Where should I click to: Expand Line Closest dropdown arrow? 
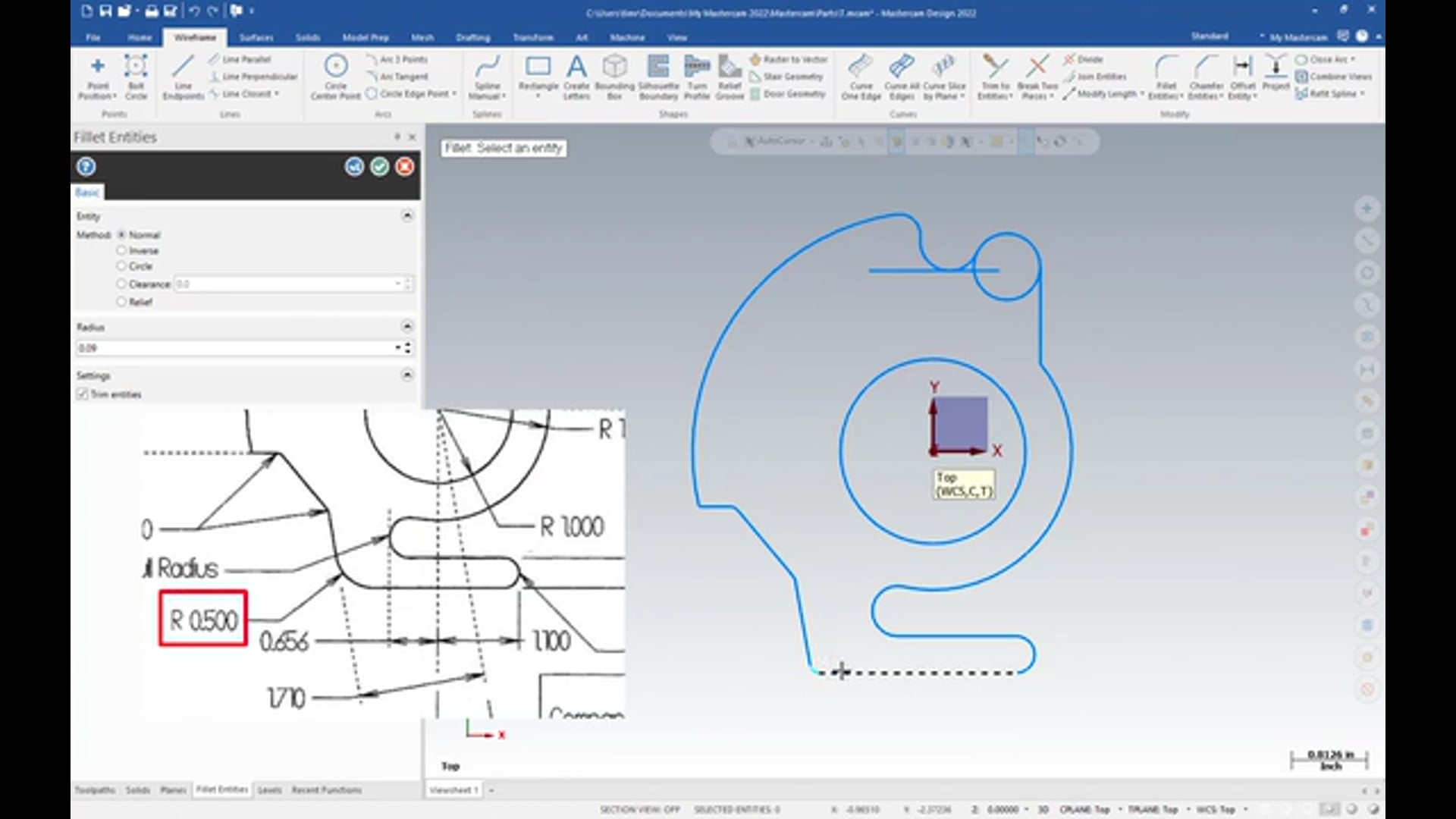pyautogui.click(x=277, y=94)
